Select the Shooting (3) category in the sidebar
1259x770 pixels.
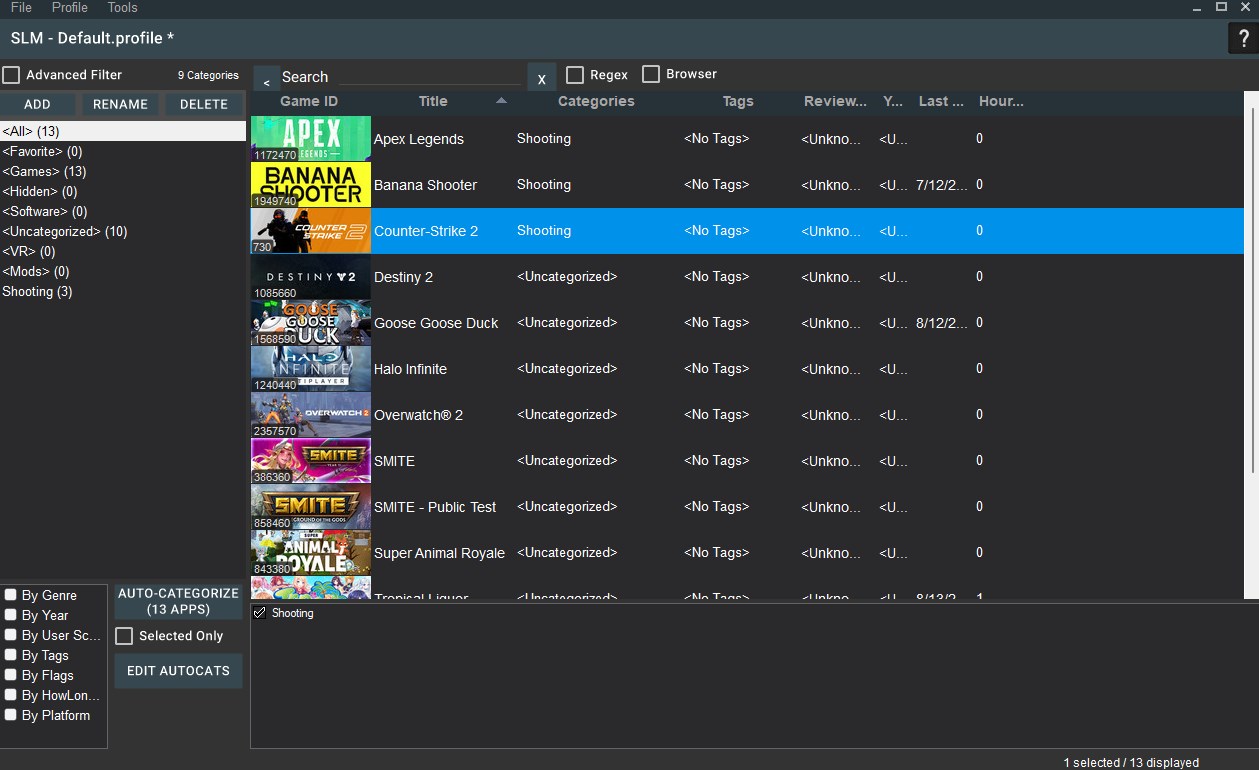pos(37,291)
